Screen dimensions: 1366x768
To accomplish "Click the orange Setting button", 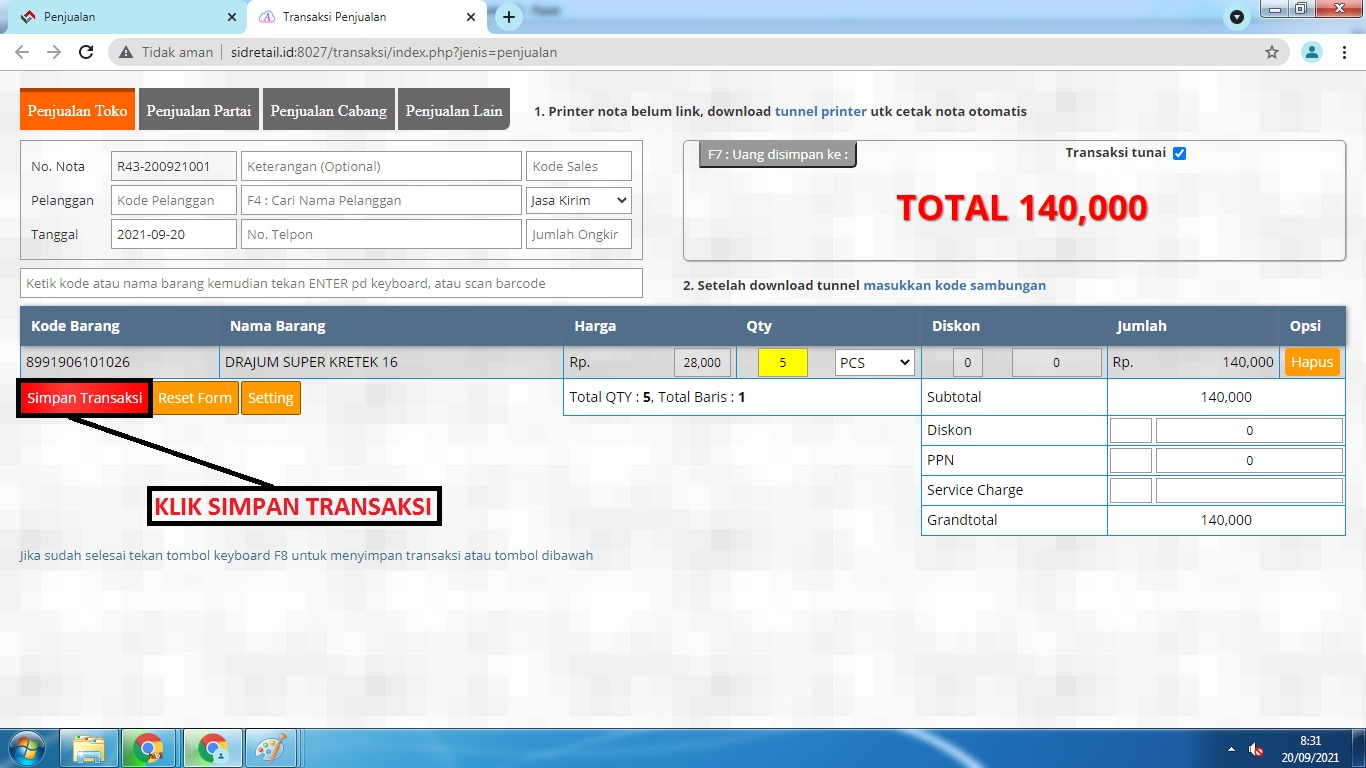I will click(x=270, y=398).
